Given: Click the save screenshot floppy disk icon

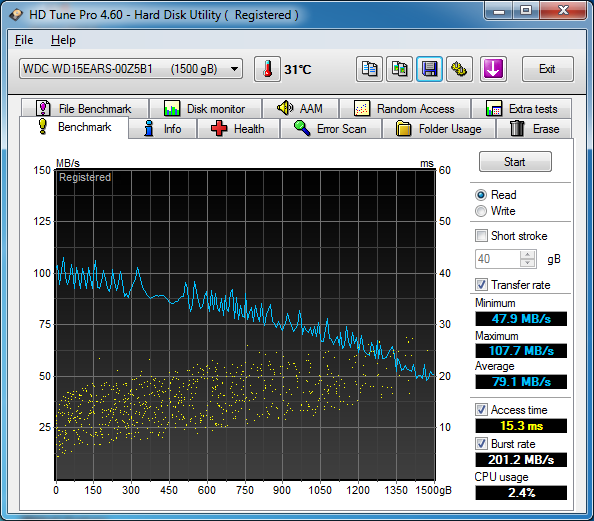Looking at the screenshot, I should [x=429, y=69].
